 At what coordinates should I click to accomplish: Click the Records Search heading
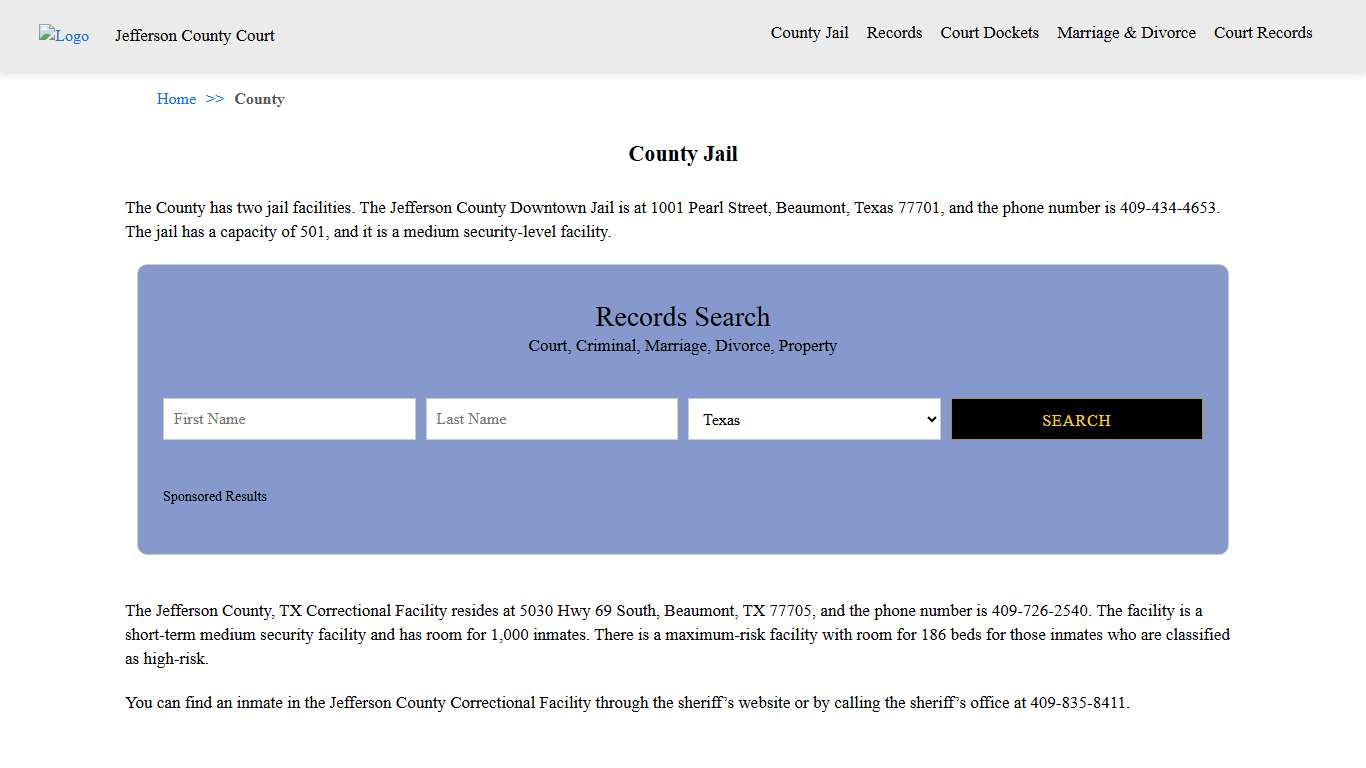683,317
